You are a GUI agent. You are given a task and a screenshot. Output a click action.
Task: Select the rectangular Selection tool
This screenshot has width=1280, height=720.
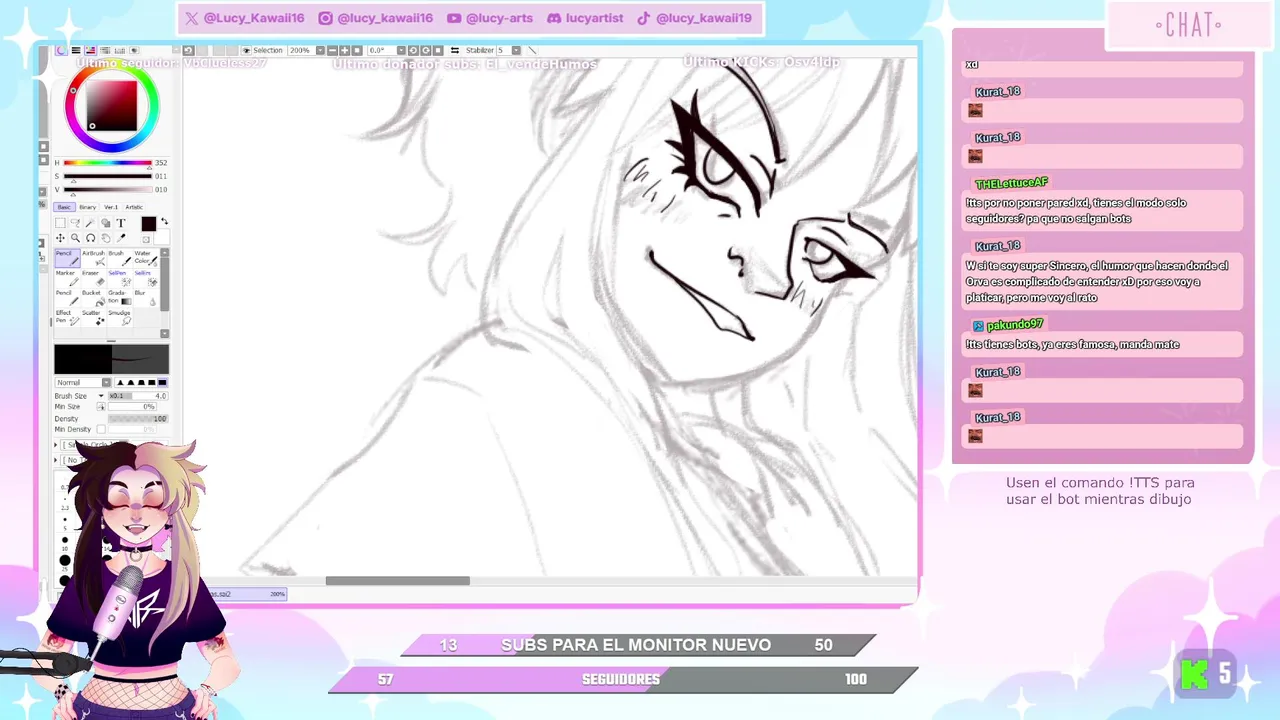pyautogui.click(x=60, y=223)
